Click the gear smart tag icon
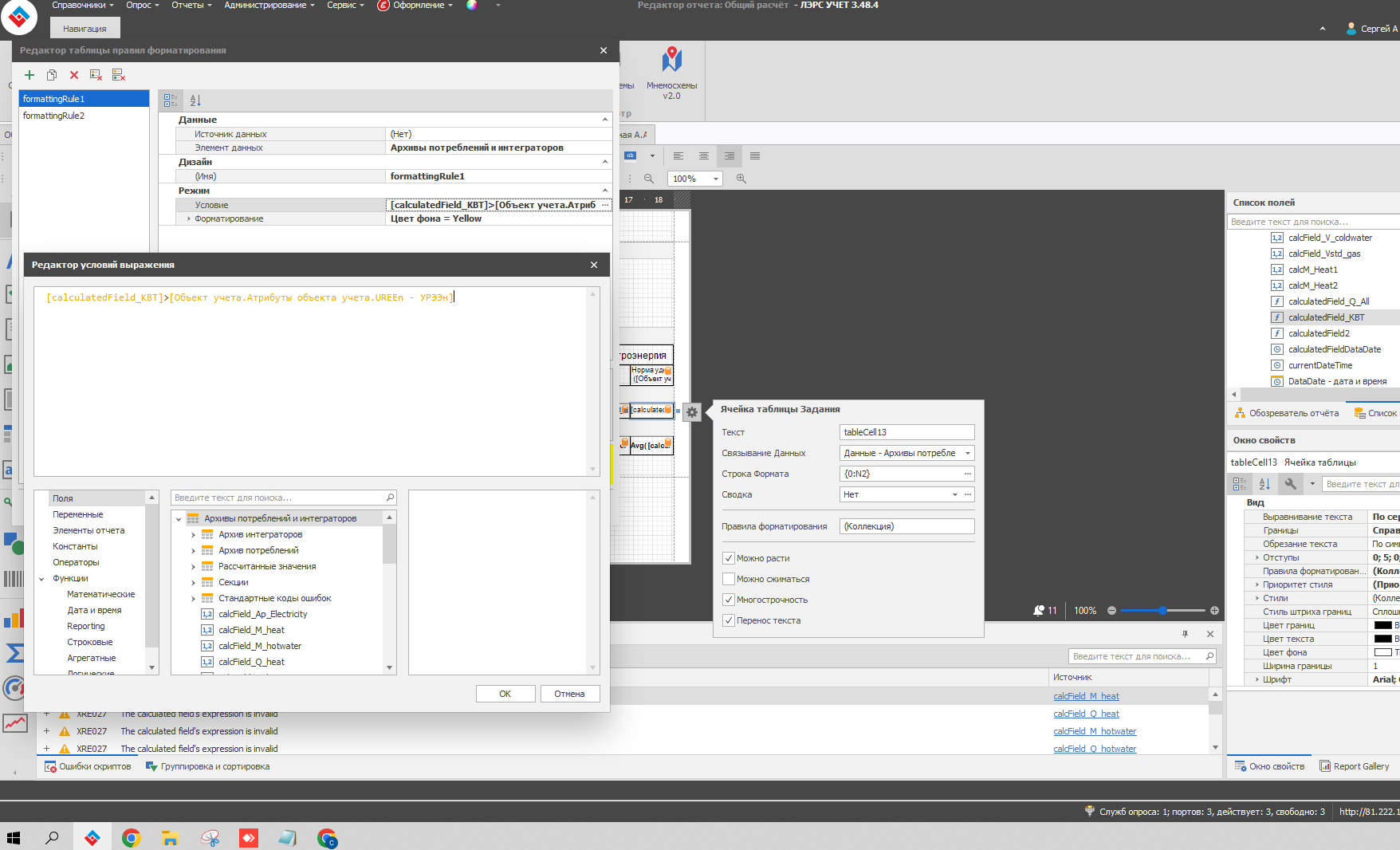 [692, 412]
